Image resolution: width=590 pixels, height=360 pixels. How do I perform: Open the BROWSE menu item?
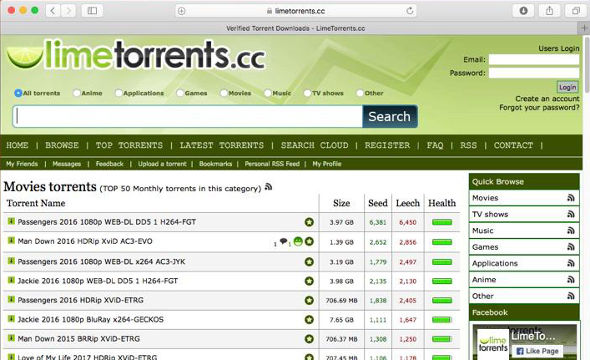click(x=62, y=145)
